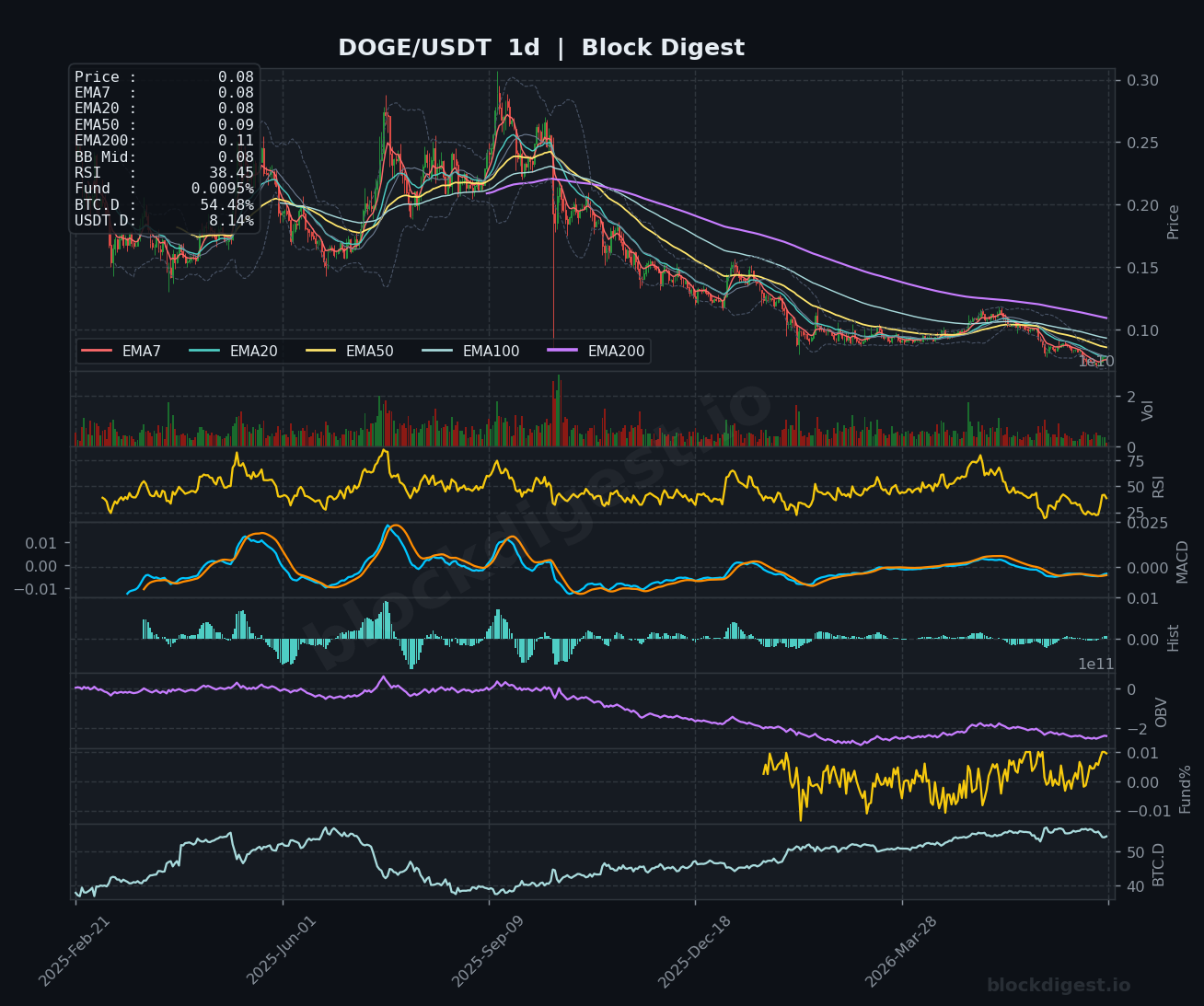
Task: Click the BTC.D 54.48% row in info box
Action: (164, 204)
